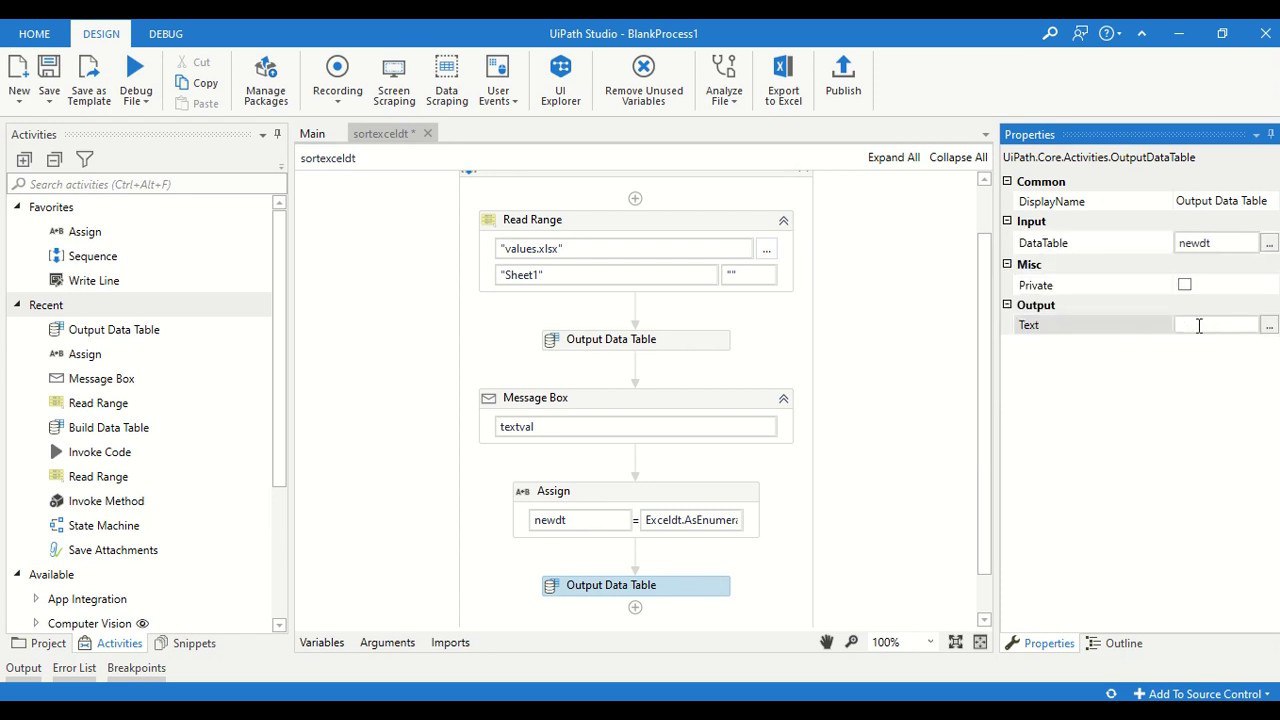This screenshot has width=1280, height=720.
Task: Open the Main workflow tab
Action: point(312,133)
